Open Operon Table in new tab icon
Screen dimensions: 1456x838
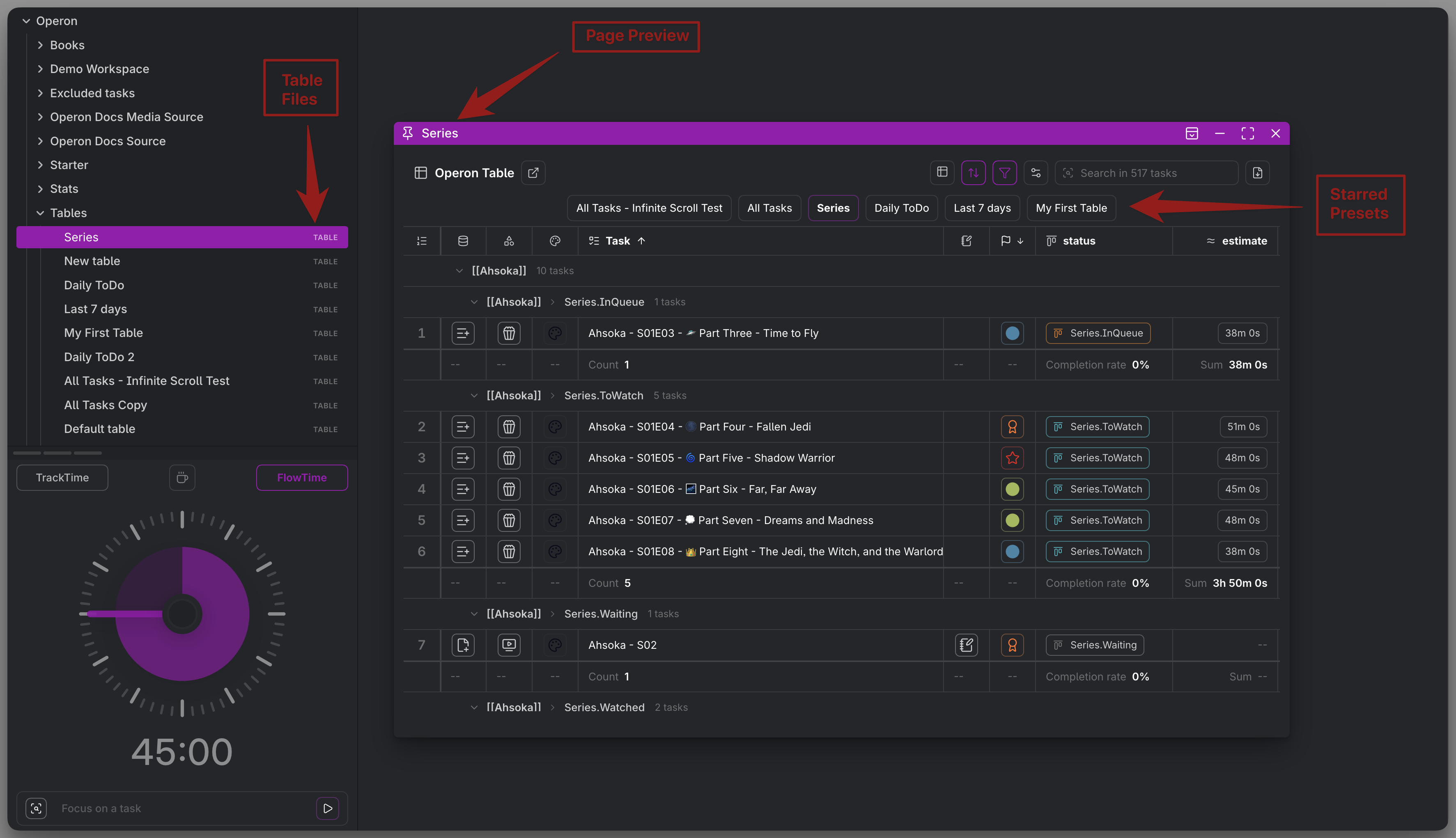[533, 173]
